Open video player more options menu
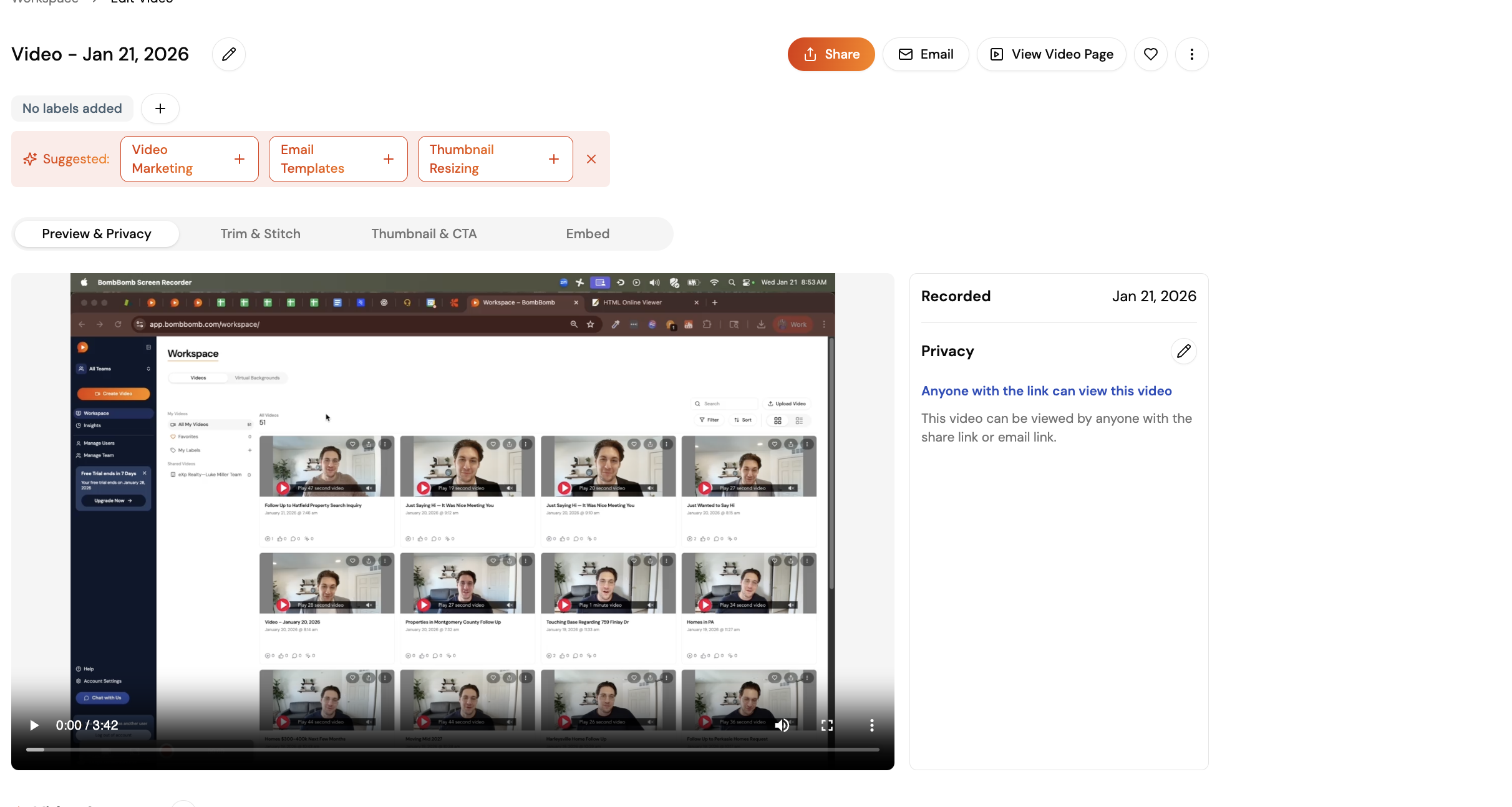 (872, 725)
